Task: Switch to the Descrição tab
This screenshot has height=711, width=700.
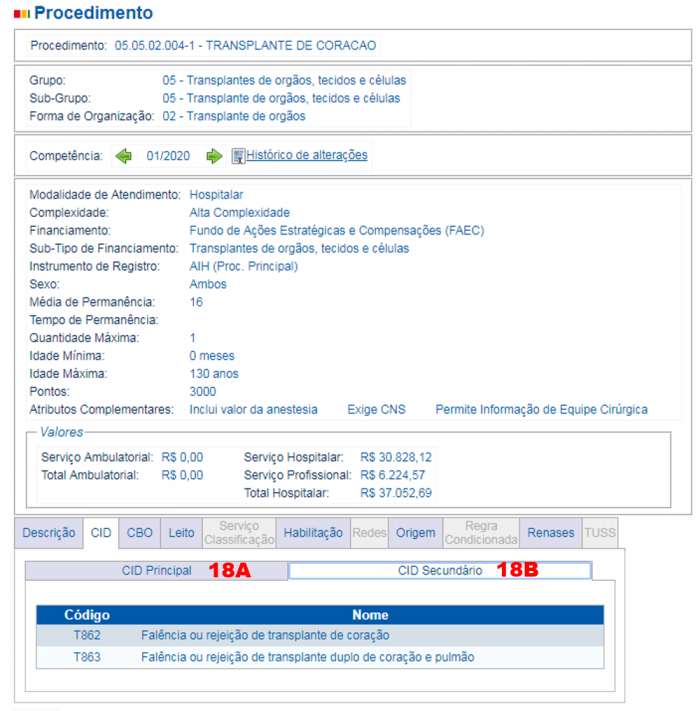Action: click(x=48, y=533)
